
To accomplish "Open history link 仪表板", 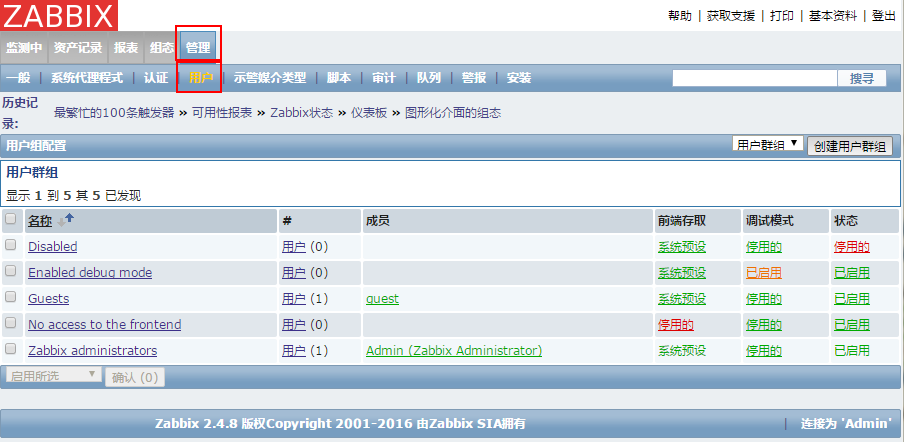I will pyautogui.click(x=369, y=113).
